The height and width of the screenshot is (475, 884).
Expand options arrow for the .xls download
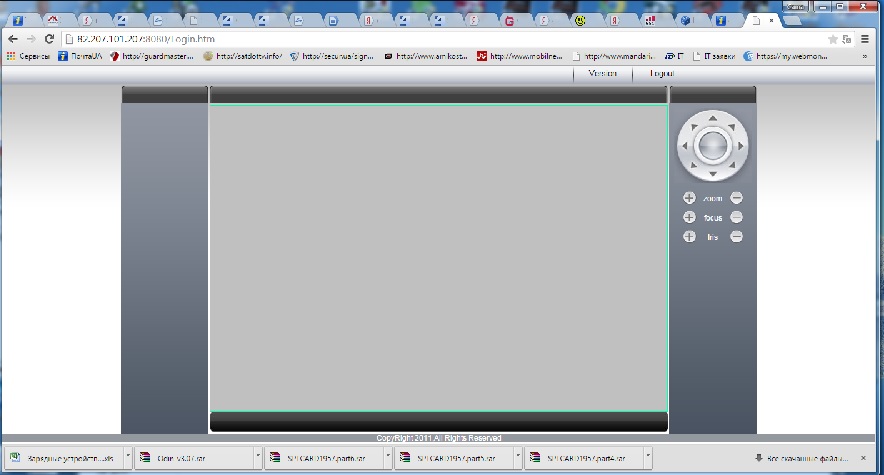pos(129,458)
